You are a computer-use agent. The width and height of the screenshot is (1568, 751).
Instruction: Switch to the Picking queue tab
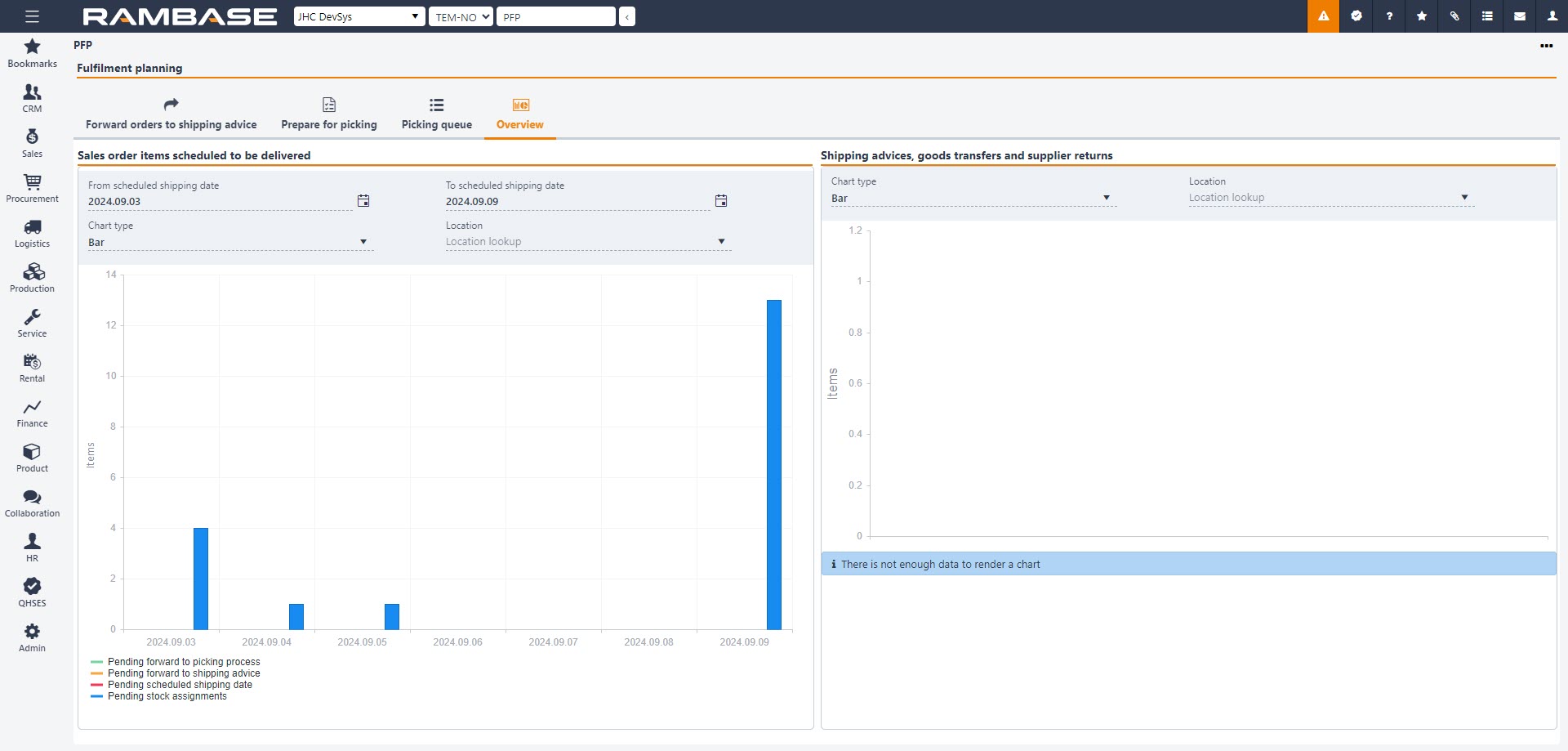click(436, 114)
